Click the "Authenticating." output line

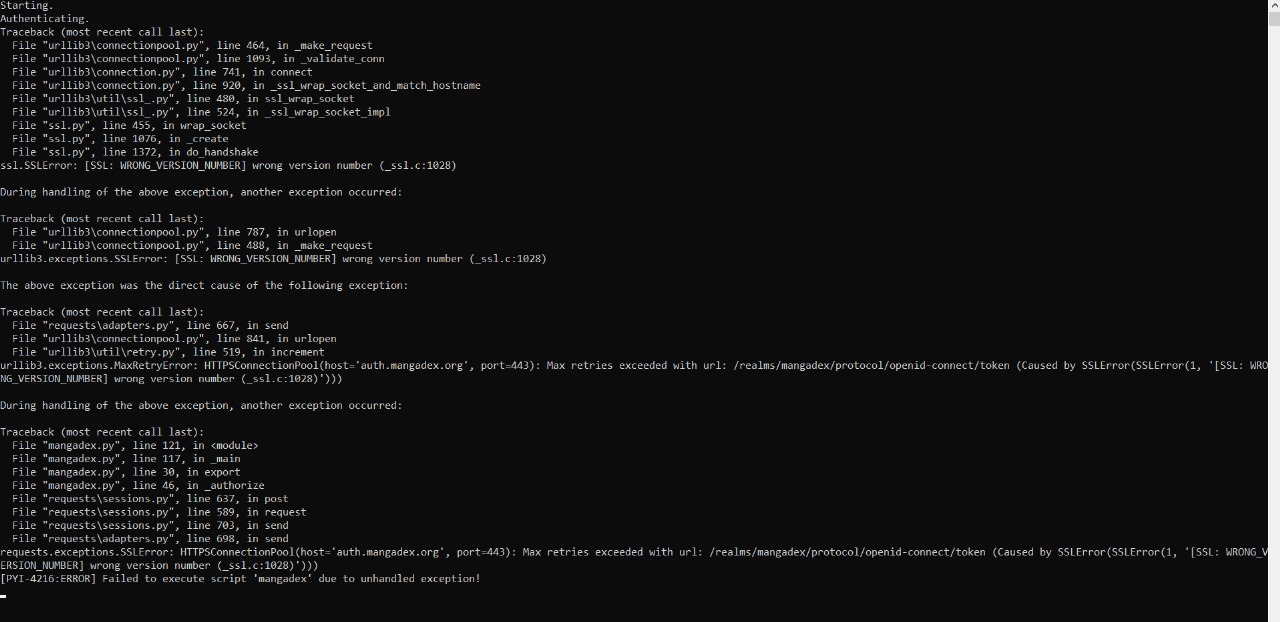44,19
